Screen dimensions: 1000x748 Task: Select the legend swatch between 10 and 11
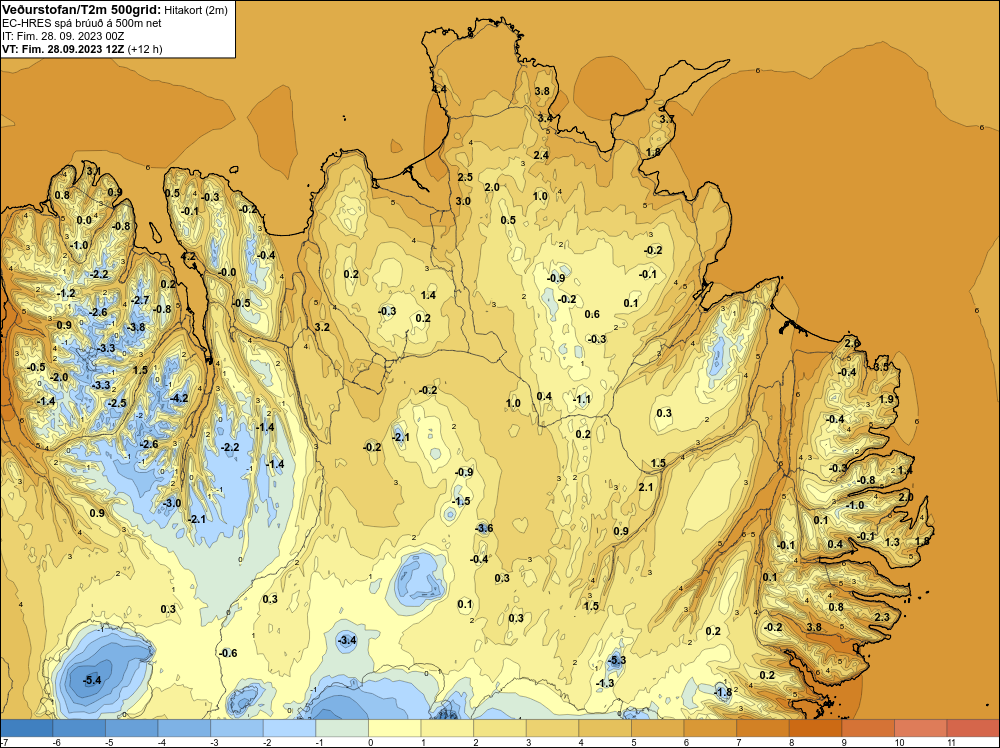pyautogui.click(x=921, y=728)
